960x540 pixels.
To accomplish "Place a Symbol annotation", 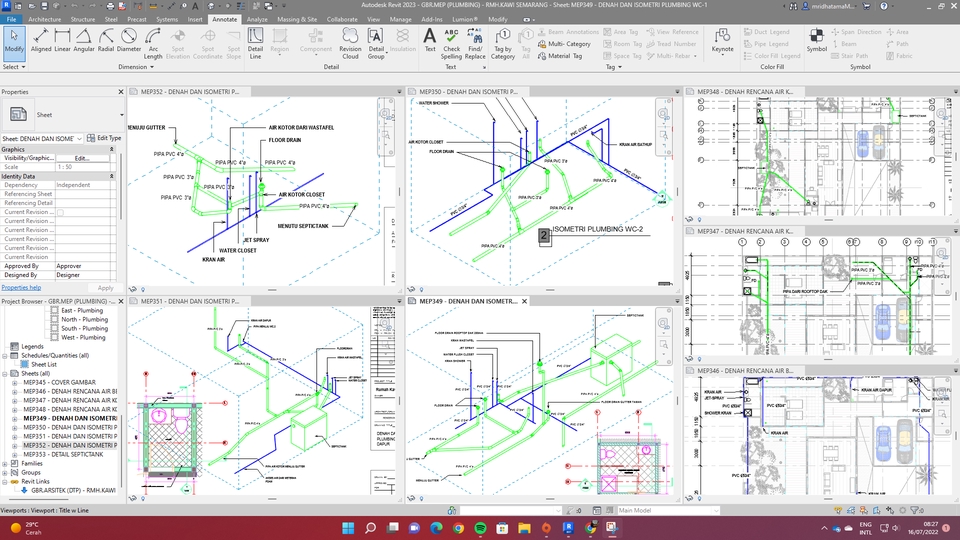I will click(817, 41).
